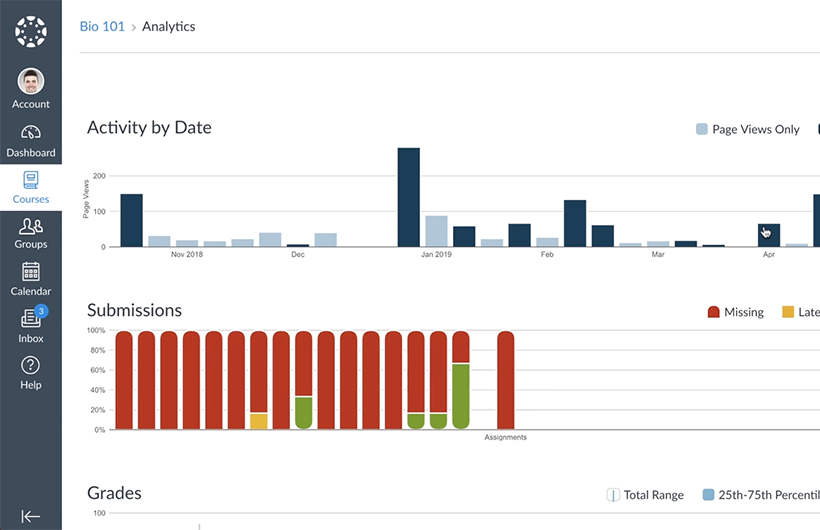This screenshot has height=530, width=820.
Task: Click the Groups label in sidebar
Action: point(31,244)
